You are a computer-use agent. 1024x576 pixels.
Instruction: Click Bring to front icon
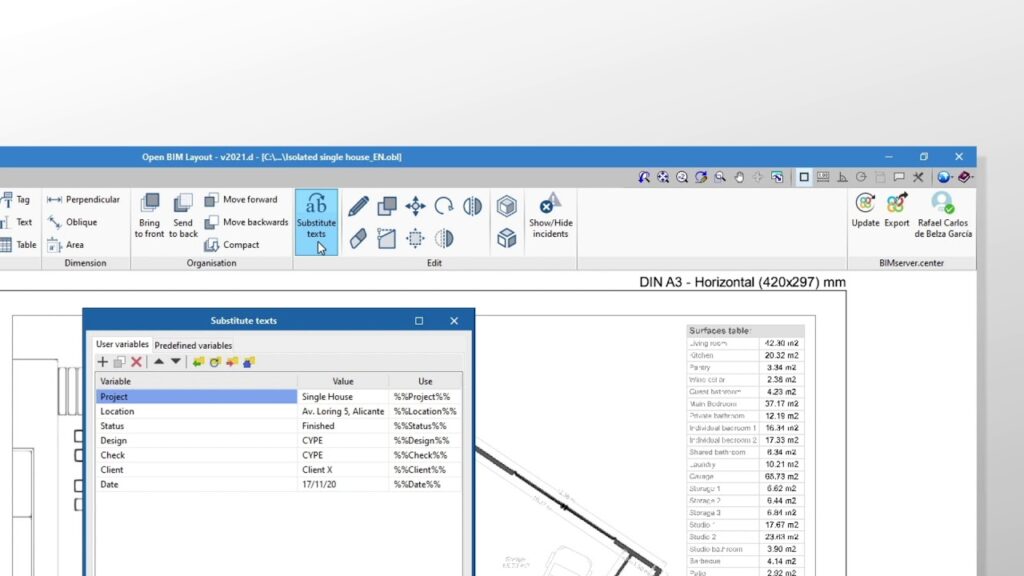click(x=149, y=215)
